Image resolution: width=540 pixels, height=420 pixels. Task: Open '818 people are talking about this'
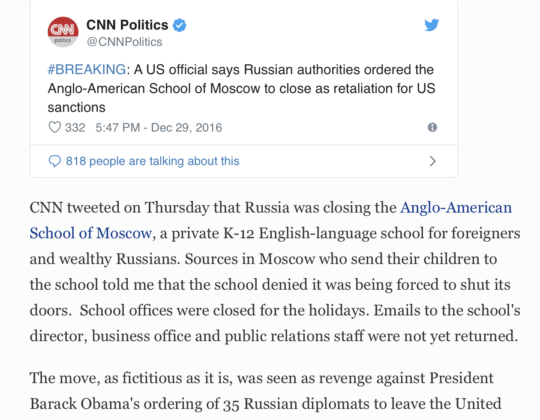pyautogui.click(x=152, y=161)
